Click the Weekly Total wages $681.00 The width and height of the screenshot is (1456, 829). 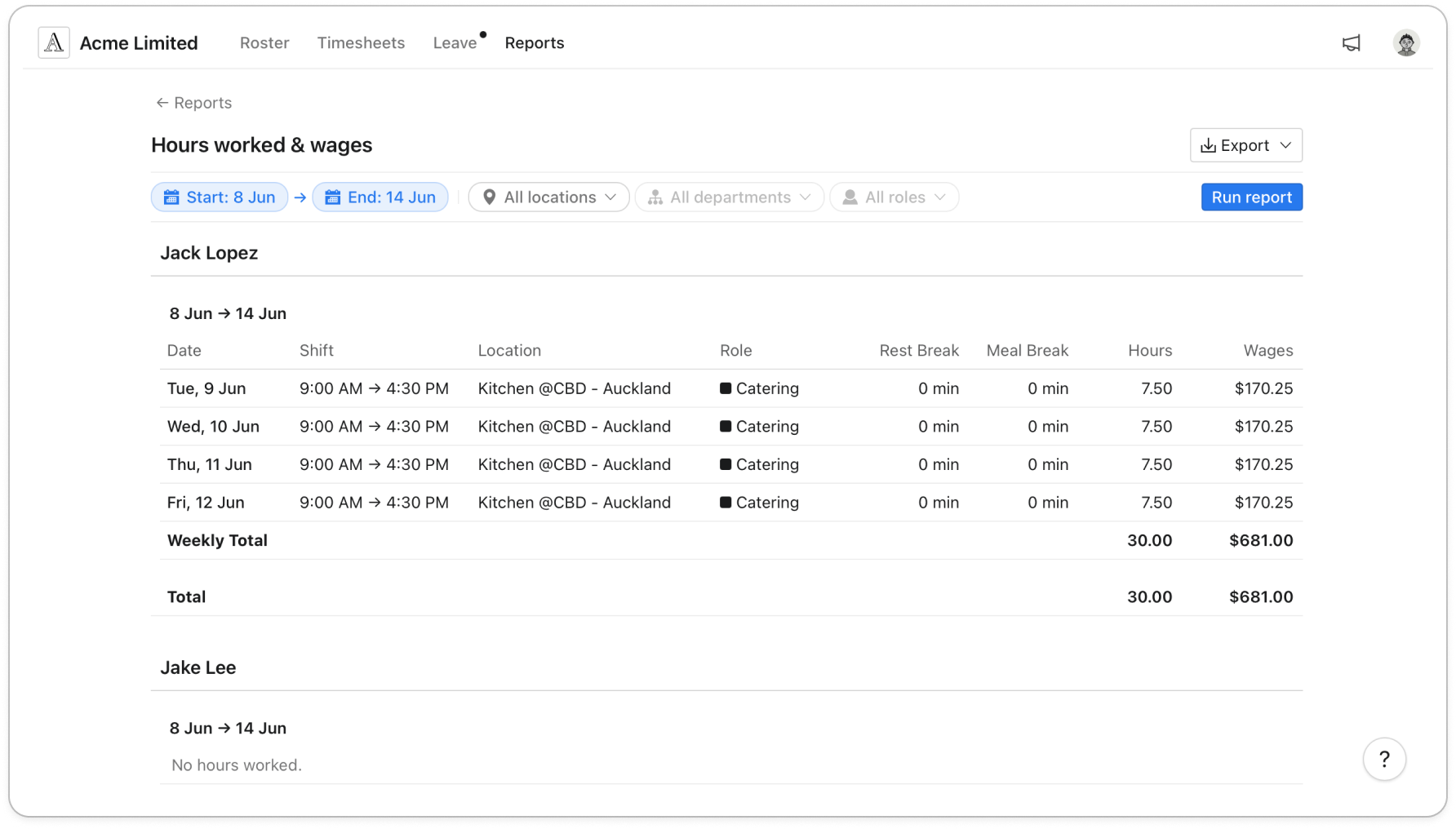pos(1261,540)
